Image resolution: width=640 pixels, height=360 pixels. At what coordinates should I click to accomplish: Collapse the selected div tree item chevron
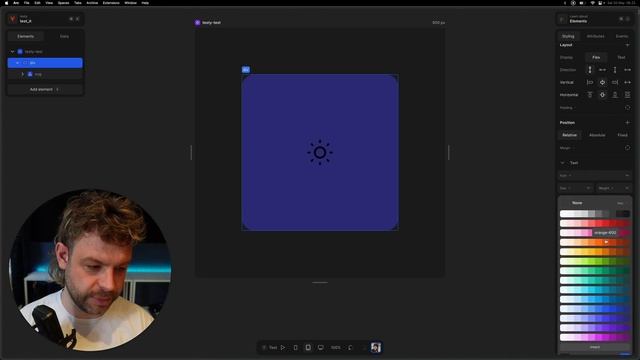click(17, 63)
